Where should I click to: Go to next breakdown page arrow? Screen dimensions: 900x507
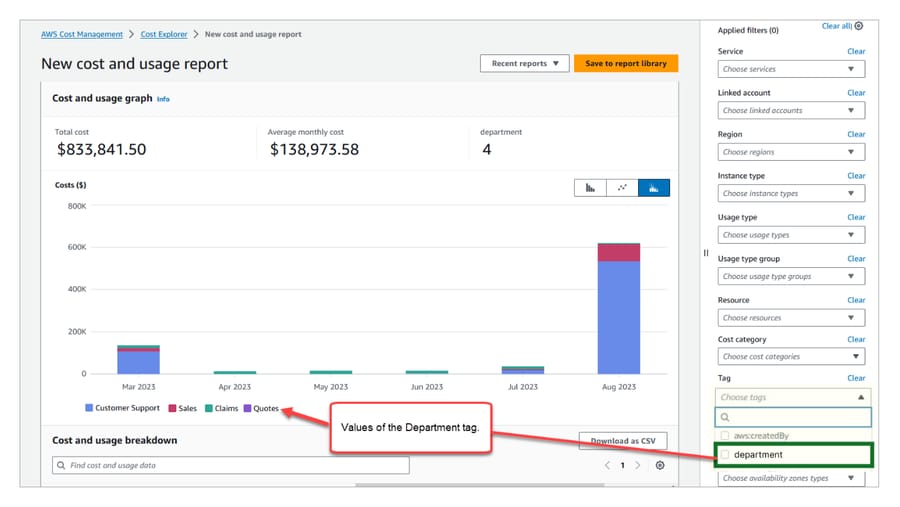tap(638, 465)
